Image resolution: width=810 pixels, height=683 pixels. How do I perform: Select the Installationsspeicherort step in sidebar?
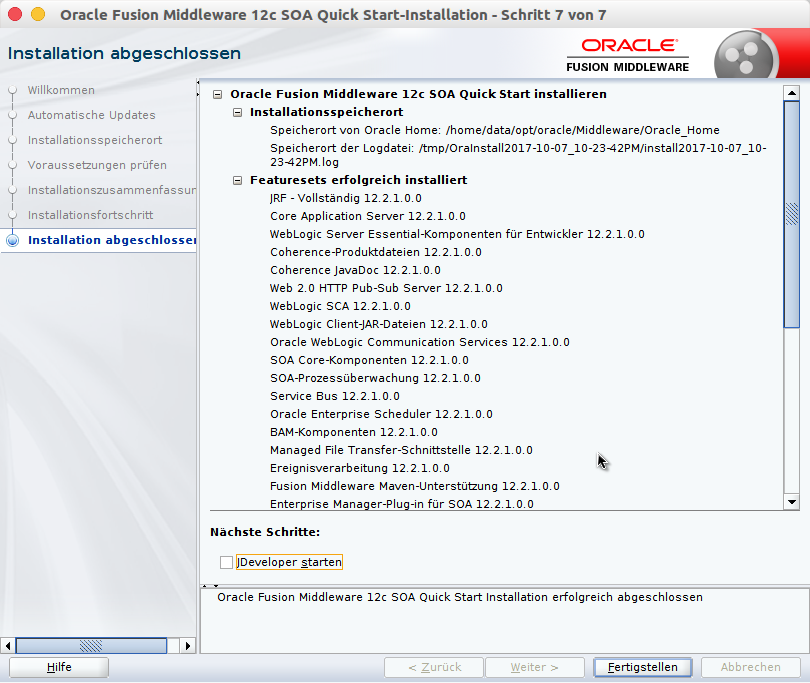[95, 140]
